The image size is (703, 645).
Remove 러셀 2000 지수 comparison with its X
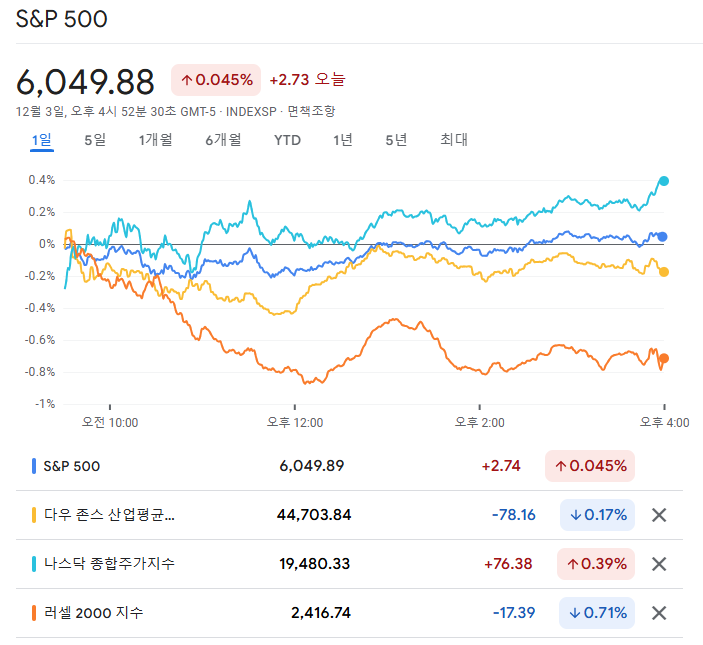[659, 613]
